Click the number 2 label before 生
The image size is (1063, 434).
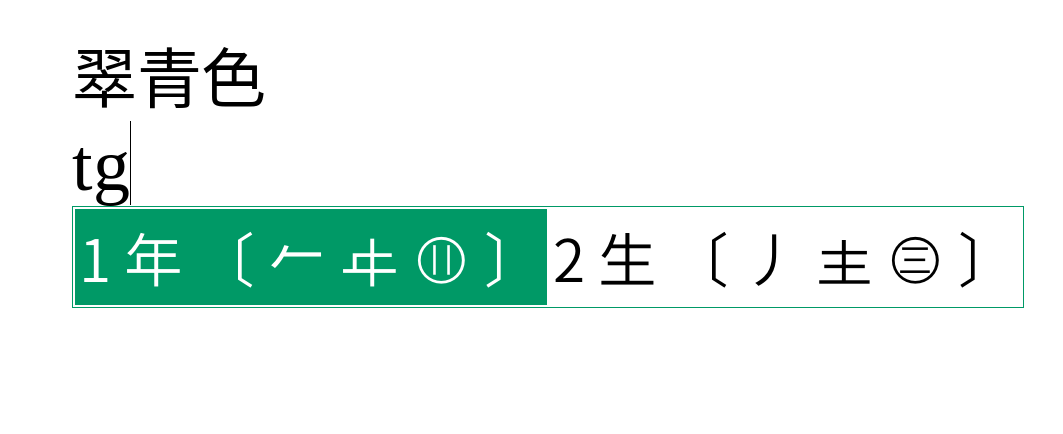point(568,260)
